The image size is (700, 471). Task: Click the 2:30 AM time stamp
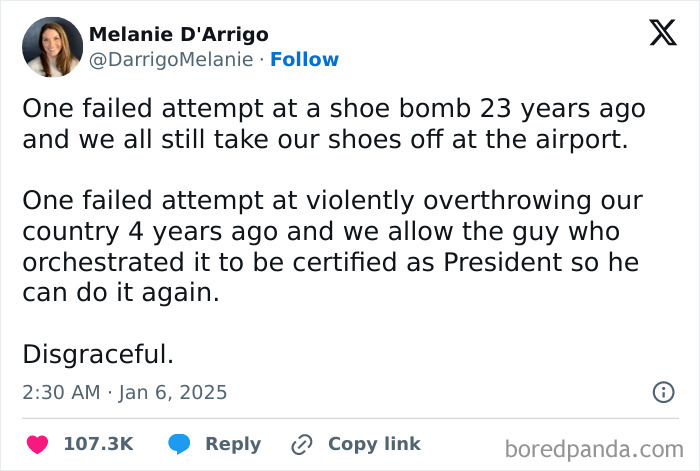click(x=60, y=393)
